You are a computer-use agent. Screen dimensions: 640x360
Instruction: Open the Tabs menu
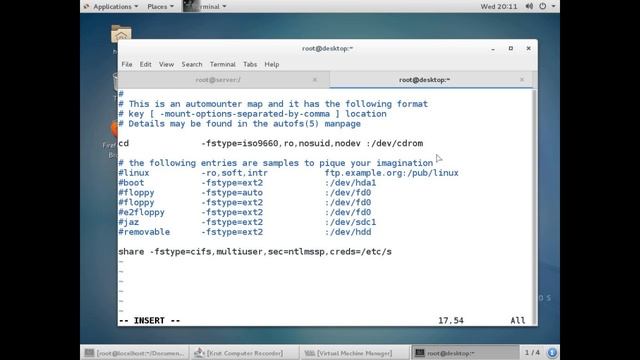pyautogui.click(x=250, y=64)
